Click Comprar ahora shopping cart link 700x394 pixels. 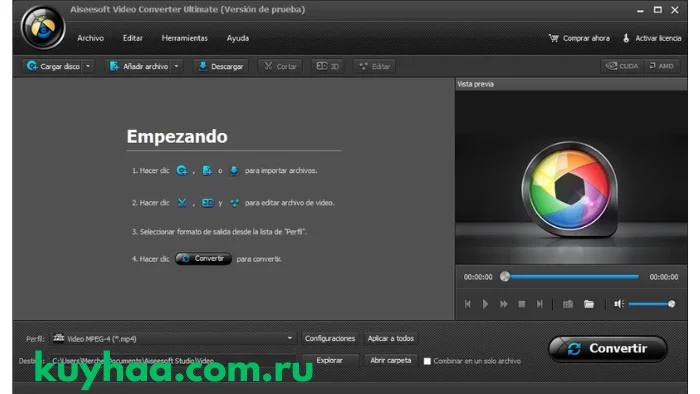pos(579,38)
